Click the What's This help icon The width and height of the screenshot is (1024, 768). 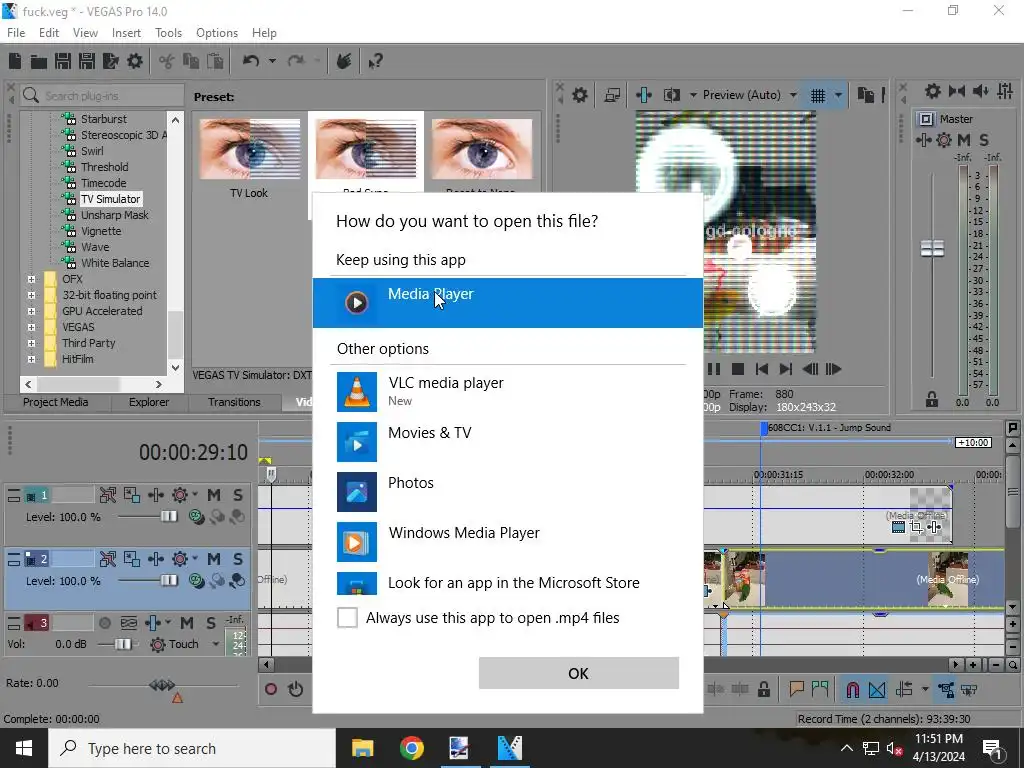[x=375, y=61]
